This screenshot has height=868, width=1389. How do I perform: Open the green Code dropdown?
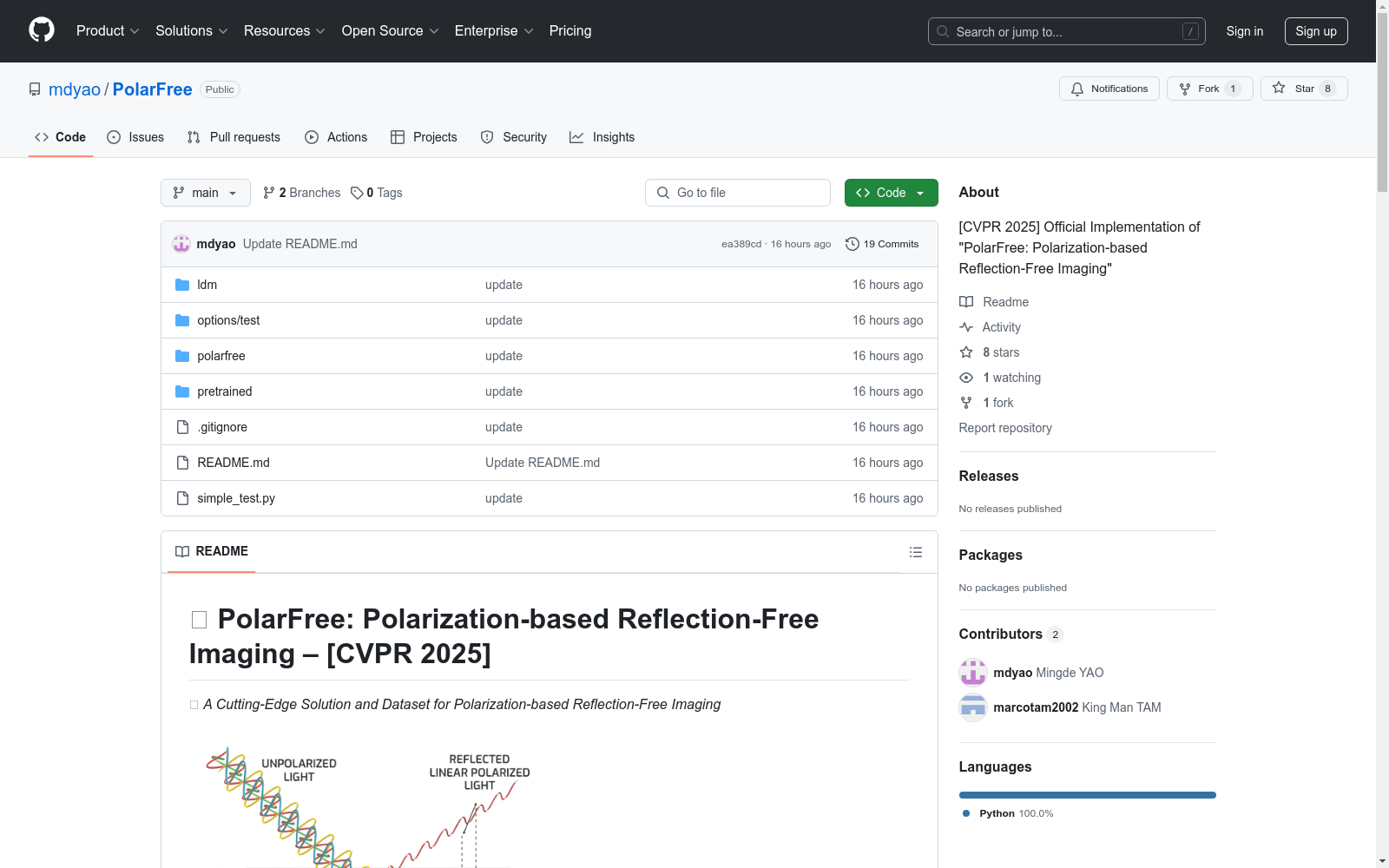pos(891,193)
